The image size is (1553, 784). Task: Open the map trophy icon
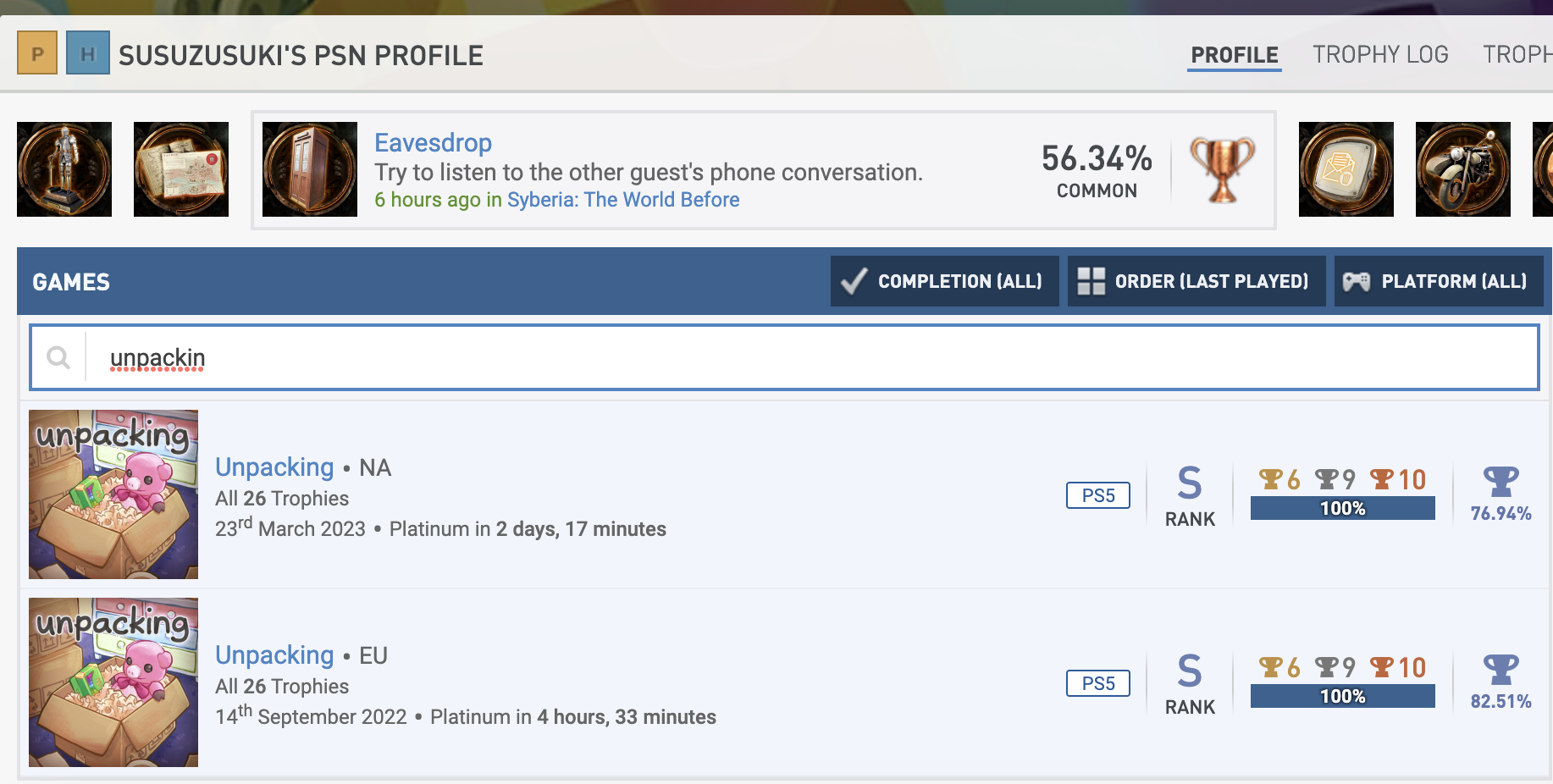pos(181,169)
